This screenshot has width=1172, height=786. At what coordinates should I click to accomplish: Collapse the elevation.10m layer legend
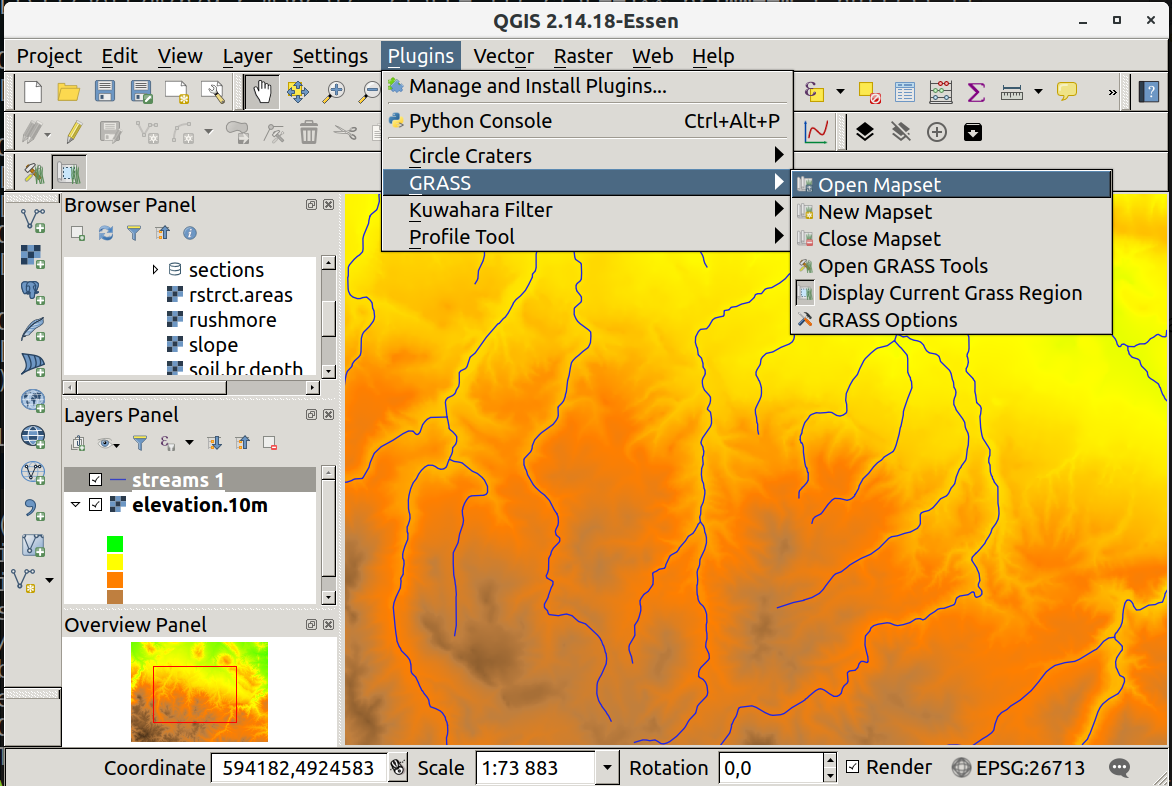click(x=75, y=505)
